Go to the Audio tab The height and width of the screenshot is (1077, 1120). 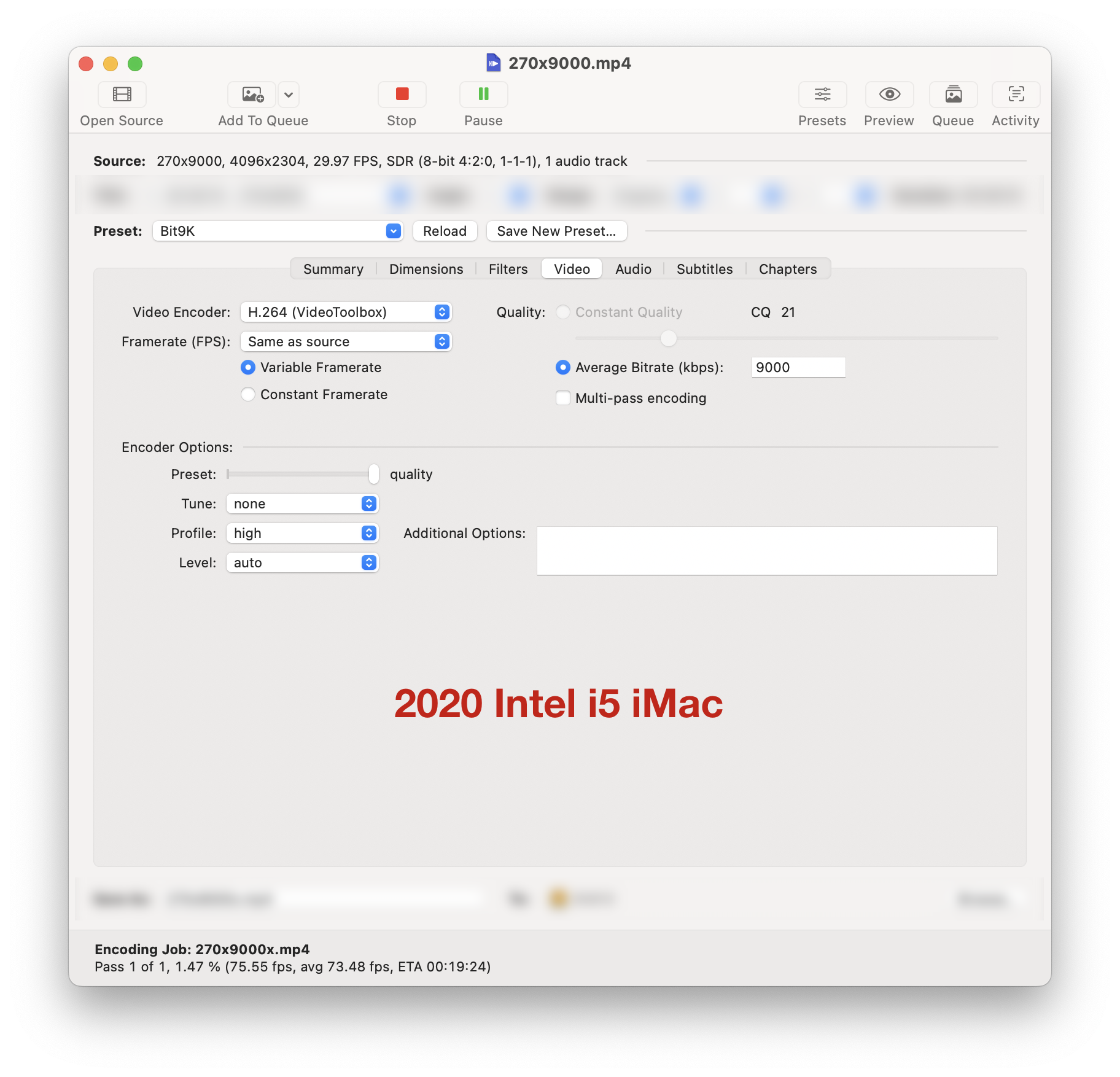(x=633, y=269)
